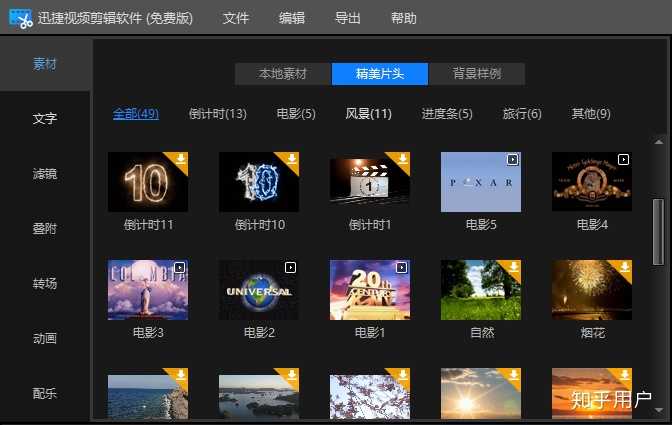Open the 滤镜 sidebar section
Image resolution: width=672 pixels, height=425 pixels.
(x=45, y=174)
